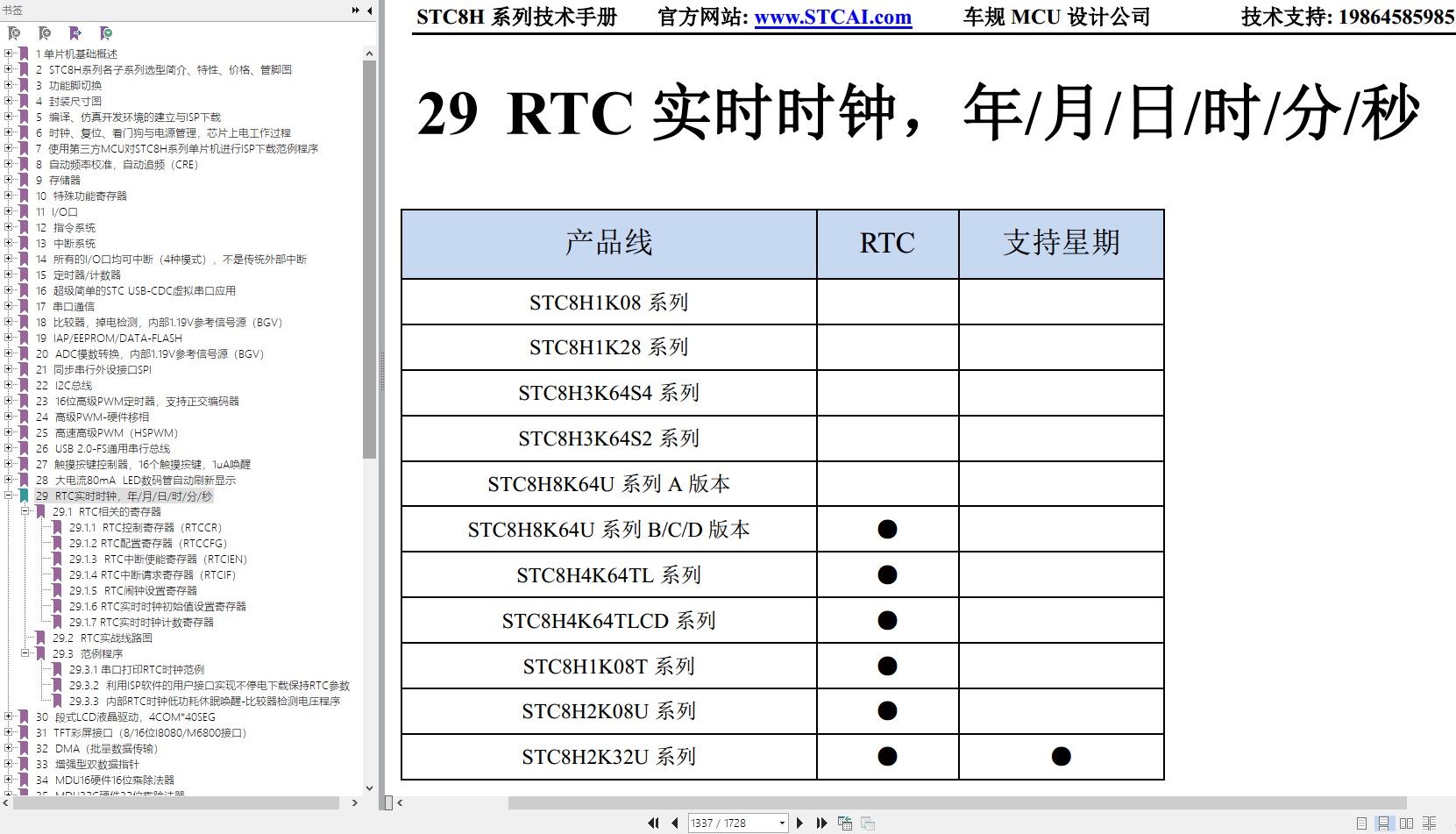
Task: Go to the first page
Action: 653,823
